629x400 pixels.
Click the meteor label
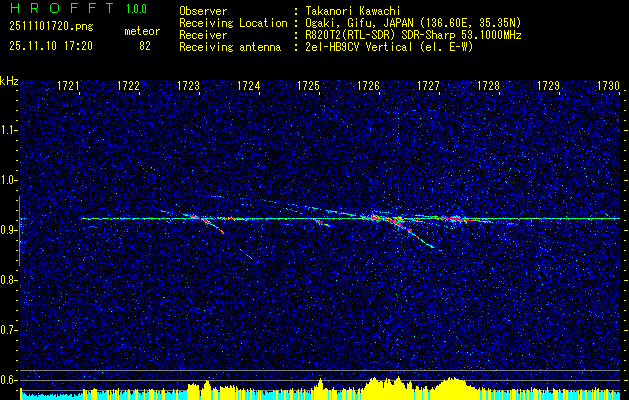(142, 31)
